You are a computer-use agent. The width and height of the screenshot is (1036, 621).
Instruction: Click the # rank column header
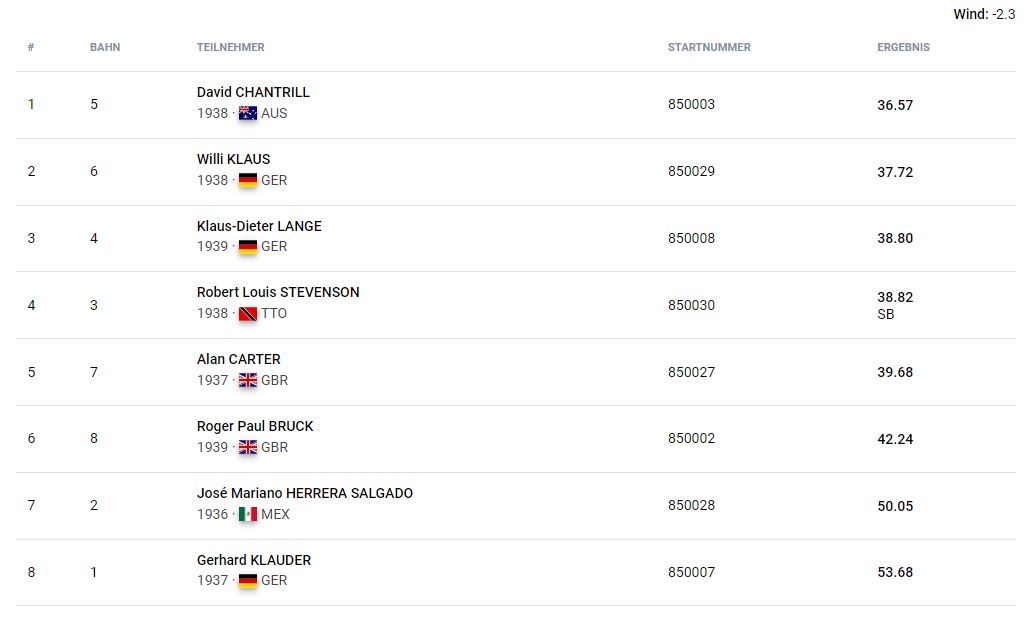[x=31, y=48]
